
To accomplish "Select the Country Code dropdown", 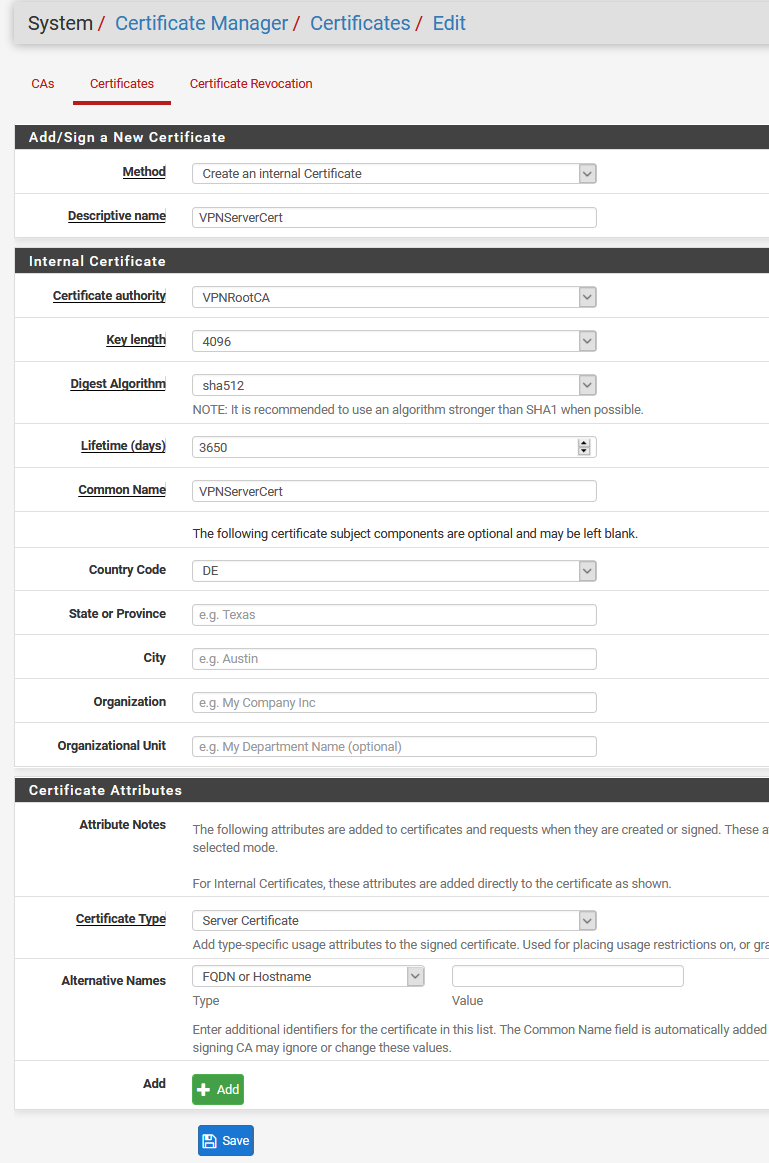I will (x=394, y=571).
